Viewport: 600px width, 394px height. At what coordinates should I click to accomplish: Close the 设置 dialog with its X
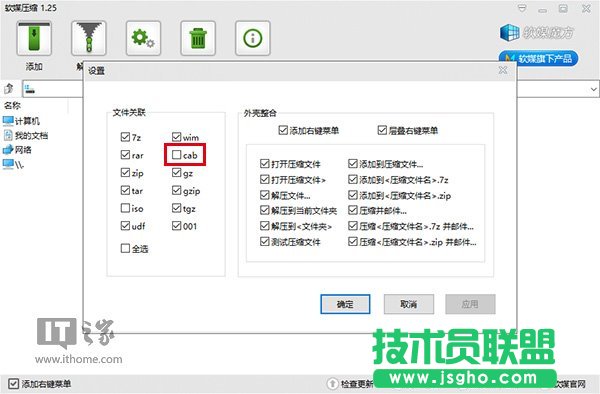tap(503, 70)
